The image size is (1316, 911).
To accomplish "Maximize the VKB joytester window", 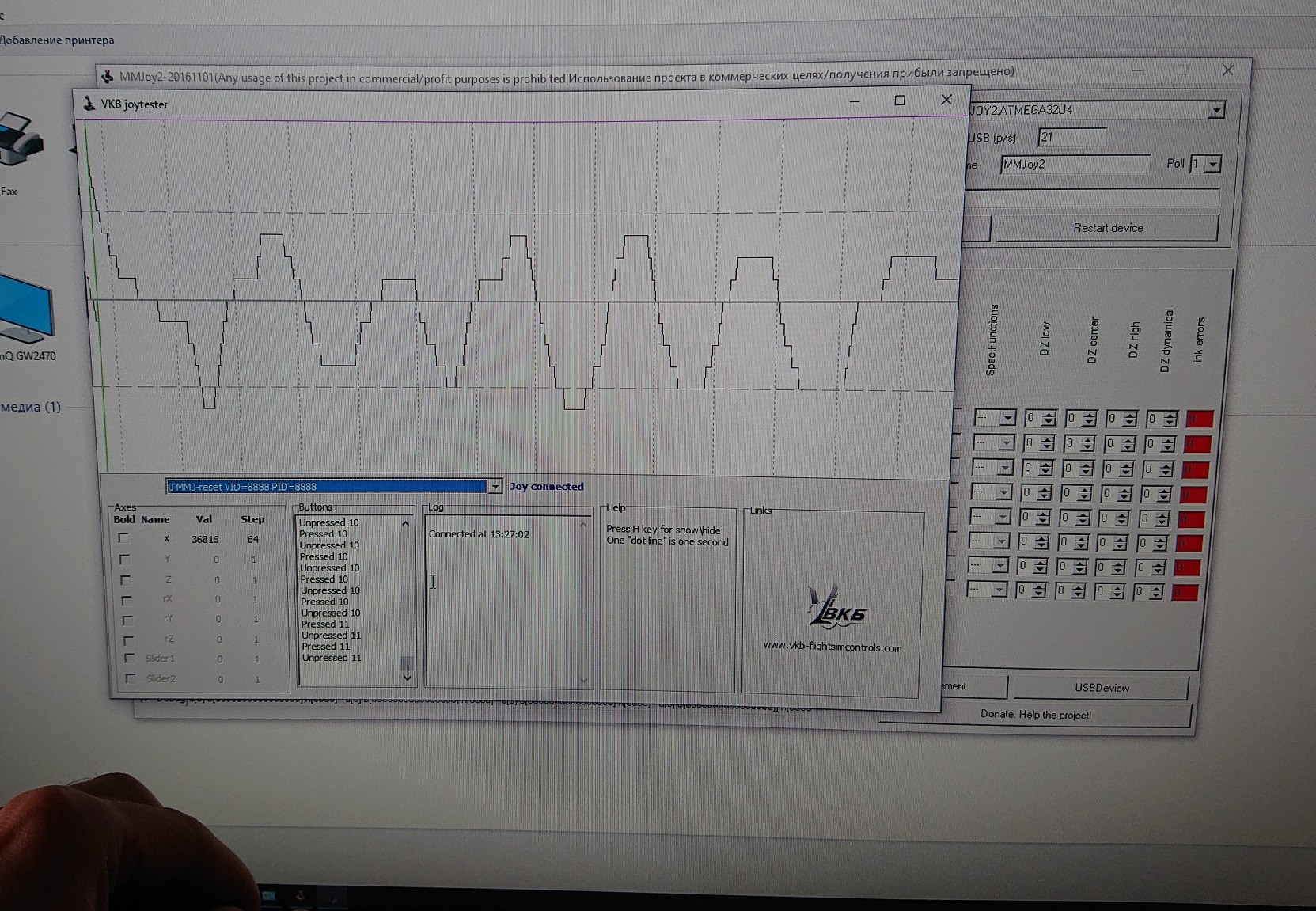I will click(900, 101).
